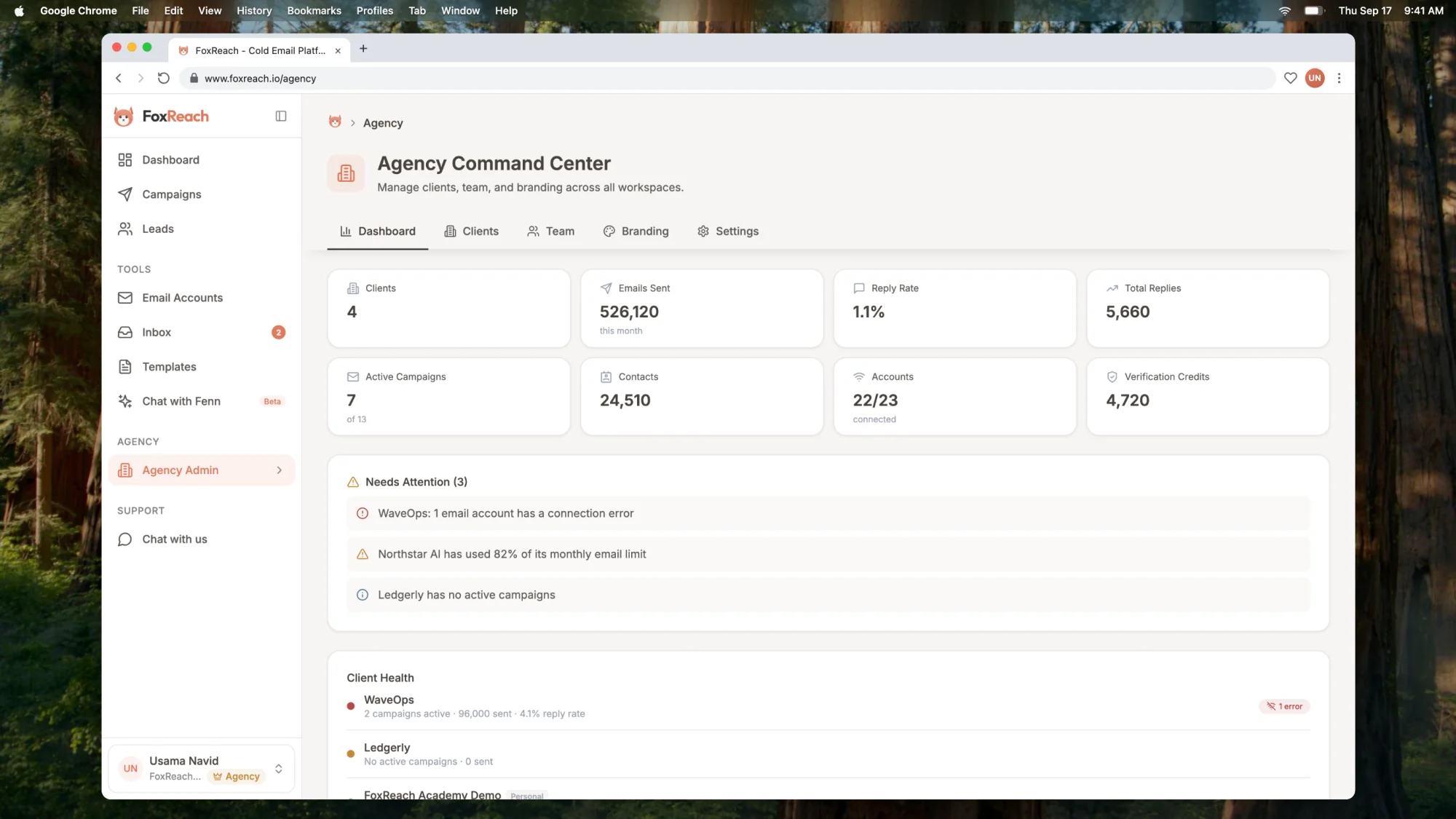Open the WaveOps connection error alert
Screen dimensions: 1456x819
click(x=828, y=514)
